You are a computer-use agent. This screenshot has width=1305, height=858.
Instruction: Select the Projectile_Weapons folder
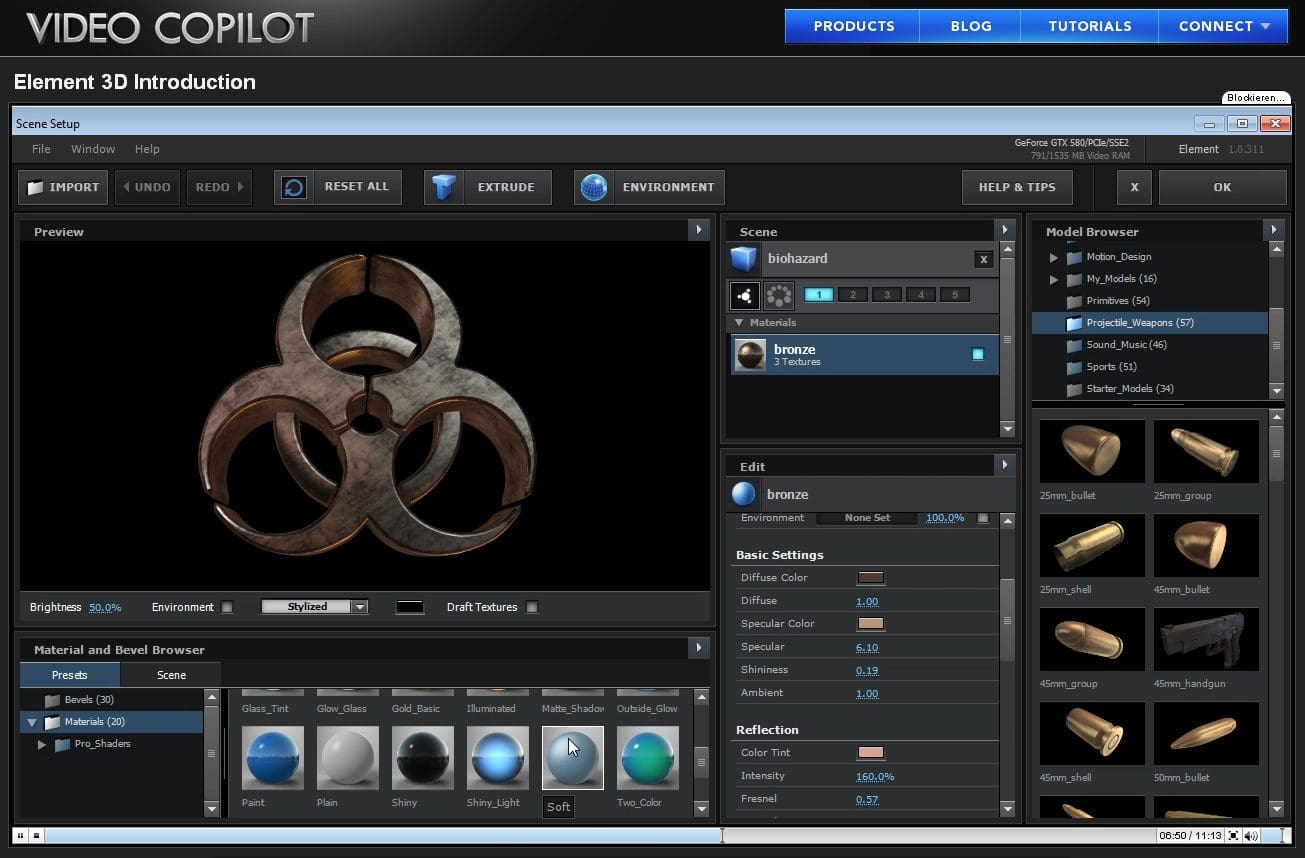pyautogui.click(x=1150, y=323)
